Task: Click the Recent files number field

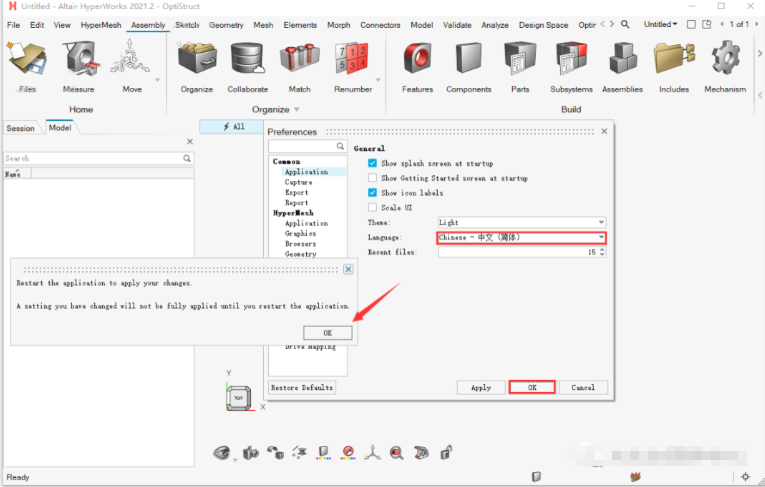Action: click(515, 252)
